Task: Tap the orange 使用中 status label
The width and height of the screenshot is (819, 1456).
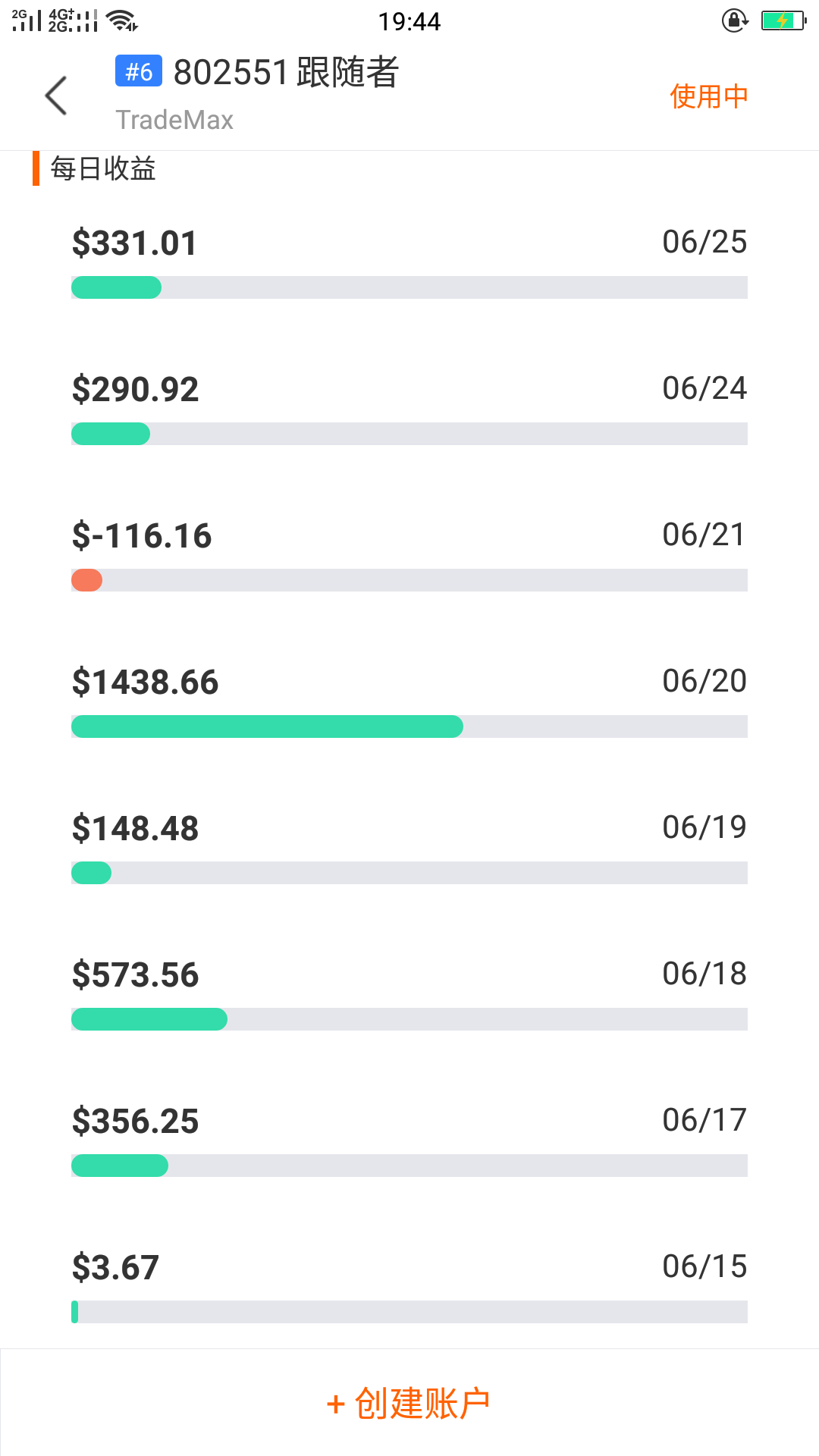Action: tap(708, 96)
